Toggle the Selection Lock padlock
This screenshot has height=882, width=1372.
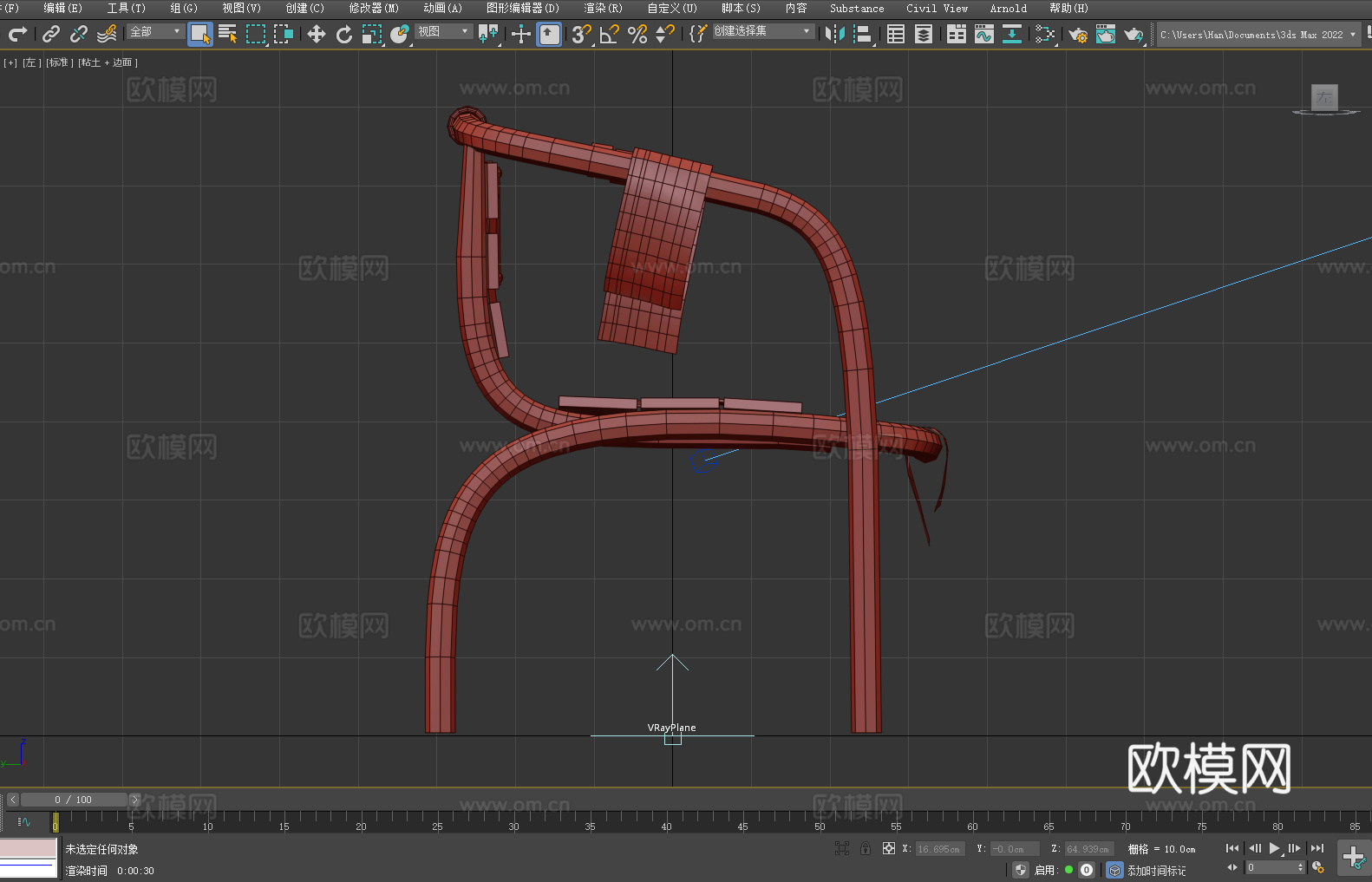(866, 848)
